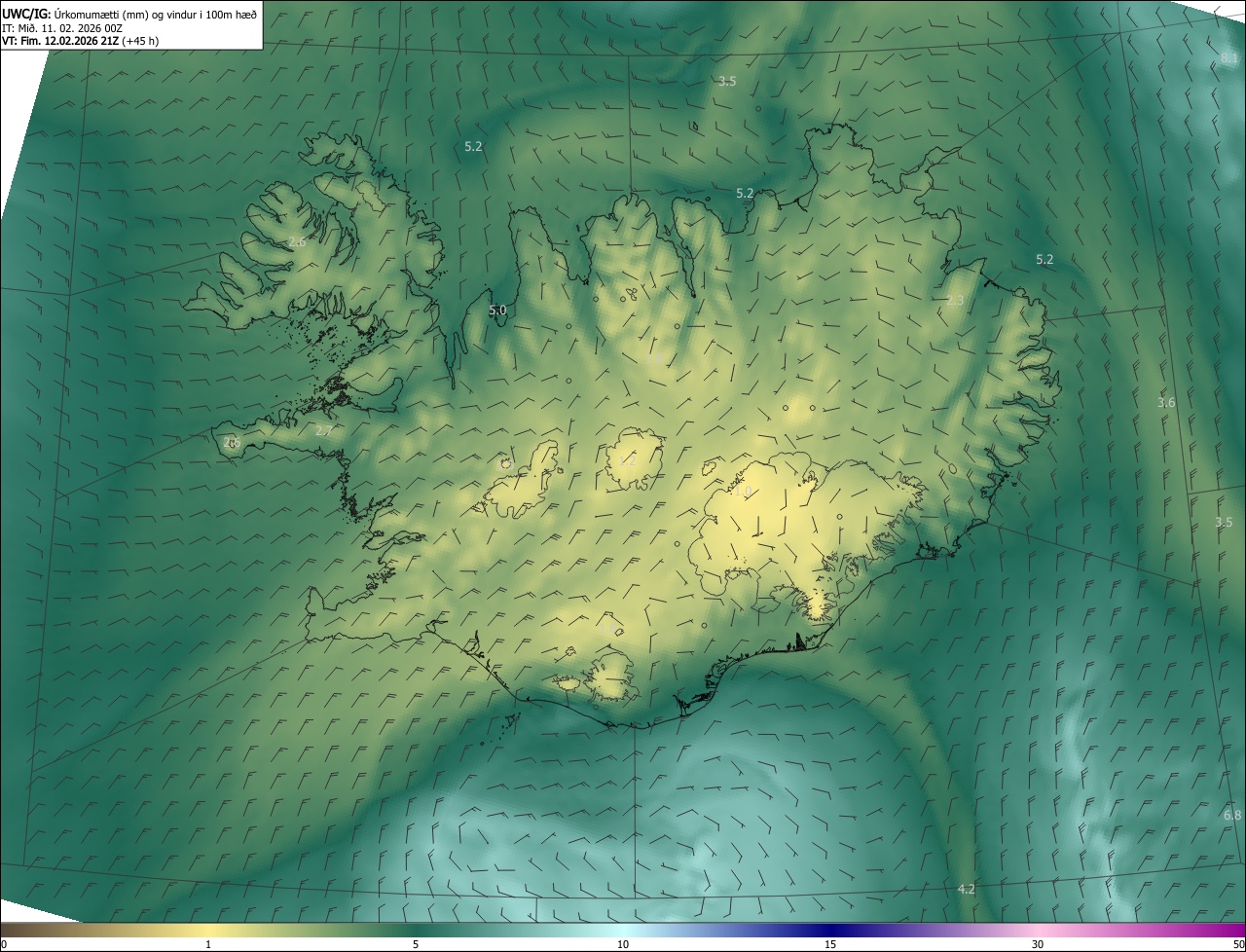
Task: Pick the 3.6 value label on the map
Action: [1166, 403]
